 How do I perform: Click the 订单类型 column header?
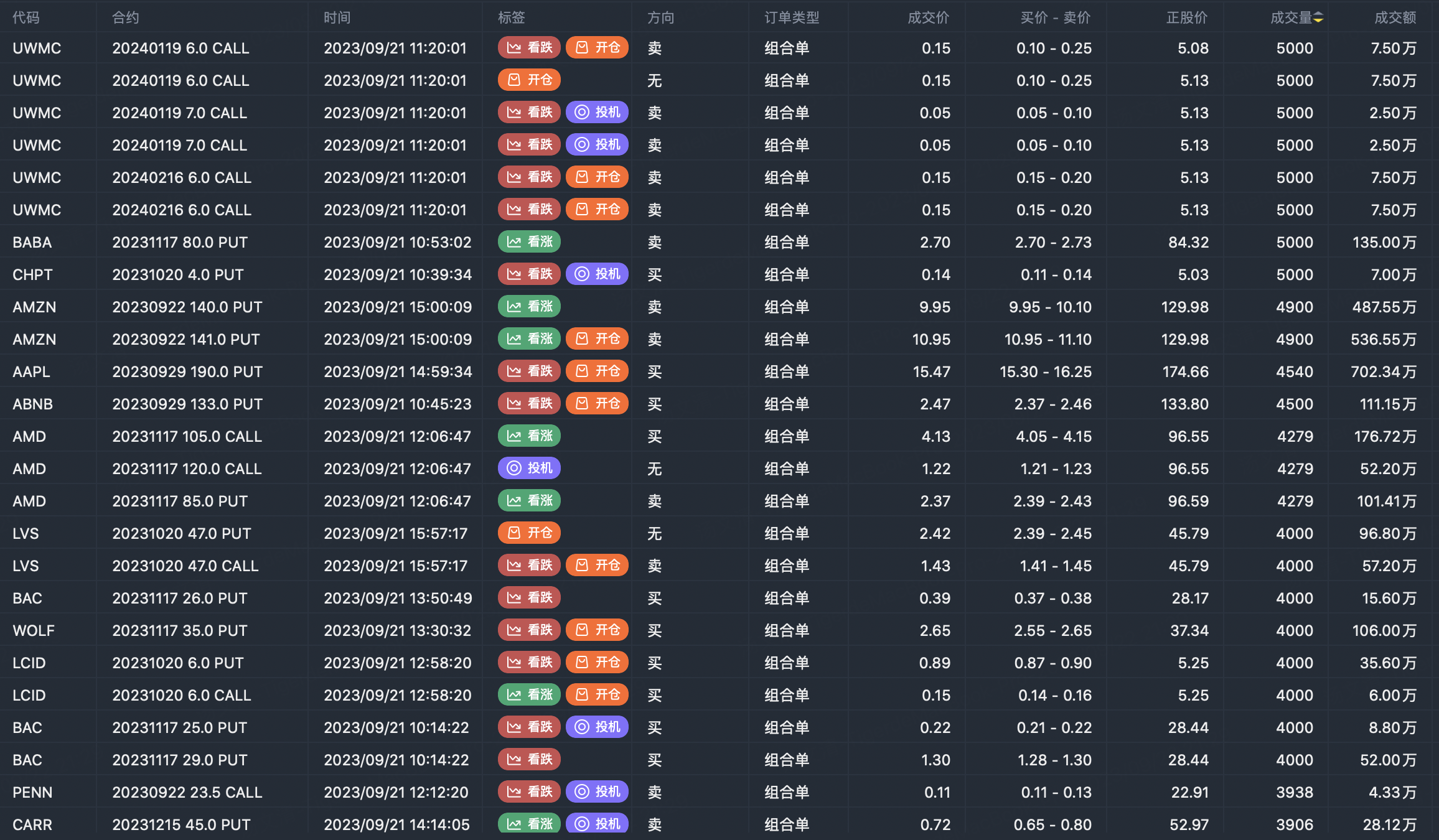click(x=792, y=18)
